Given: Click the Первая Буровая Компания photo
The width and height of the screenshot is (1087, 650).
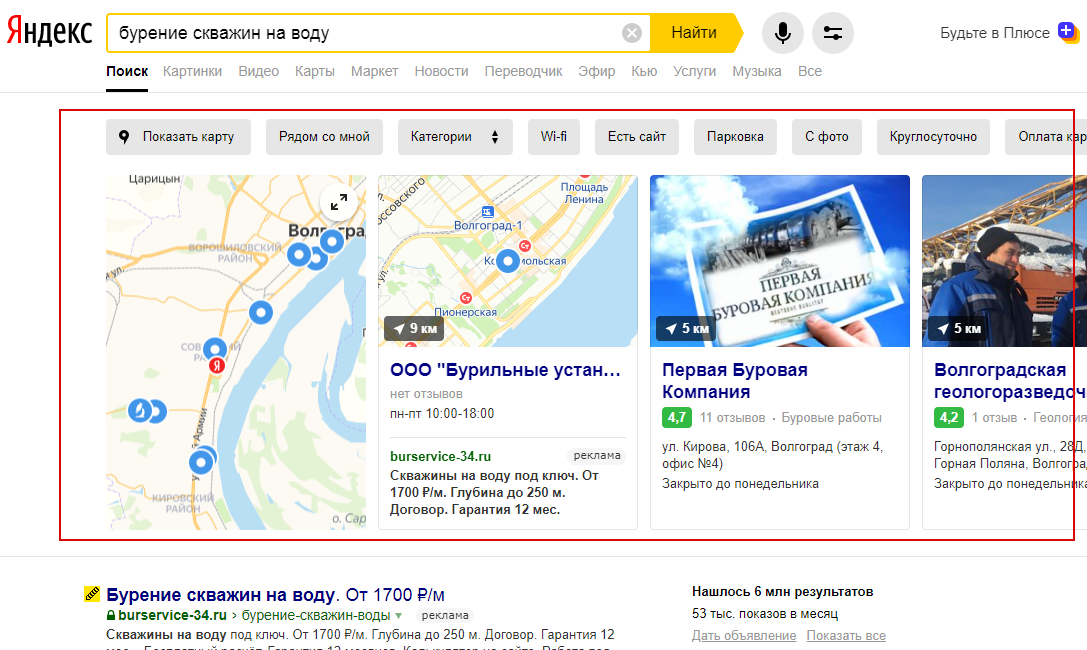Looking at the screenshot, I should tap(780, 261).
